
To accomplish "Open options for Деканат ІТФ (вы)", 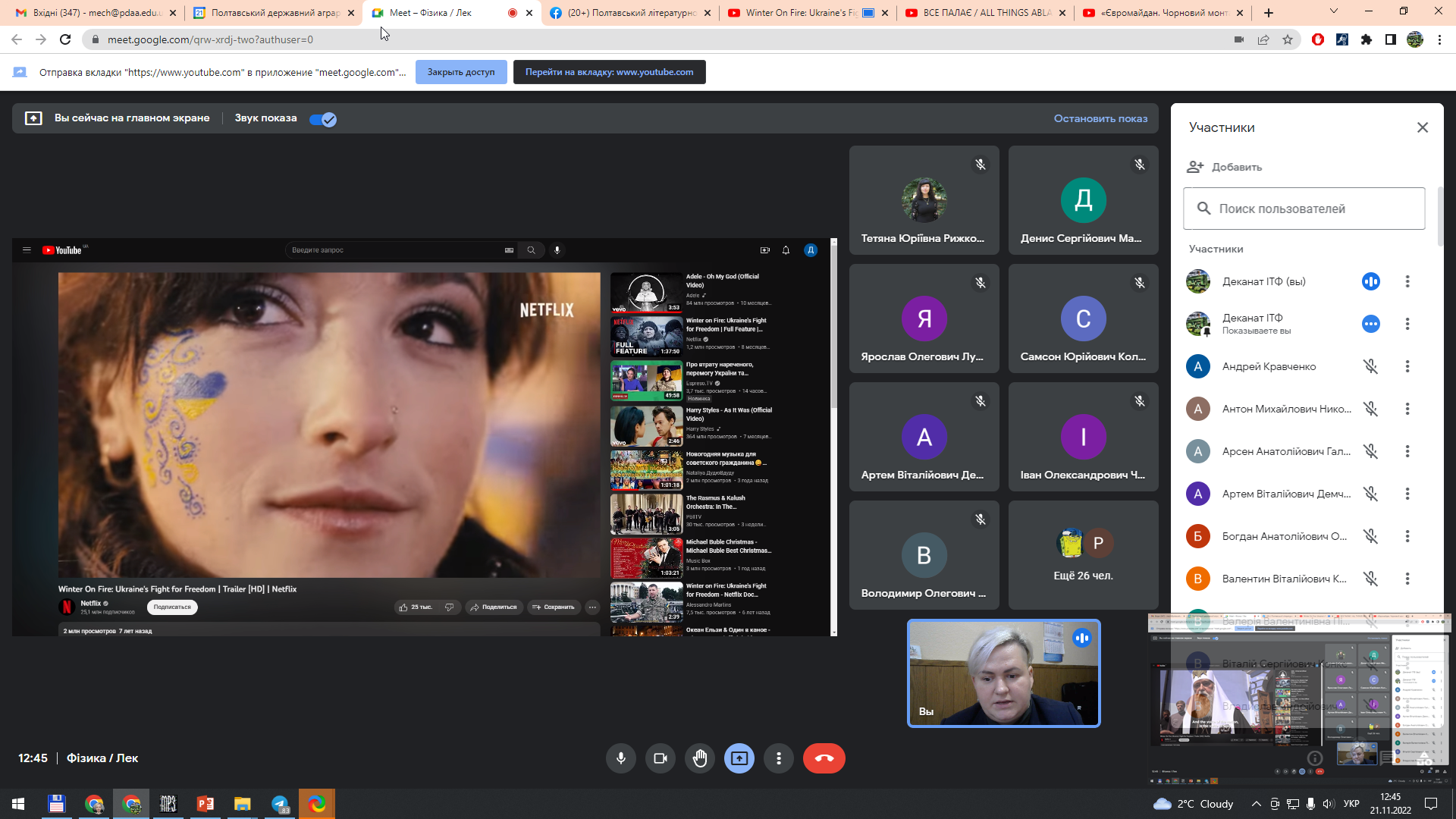I will coord(1407,281).
